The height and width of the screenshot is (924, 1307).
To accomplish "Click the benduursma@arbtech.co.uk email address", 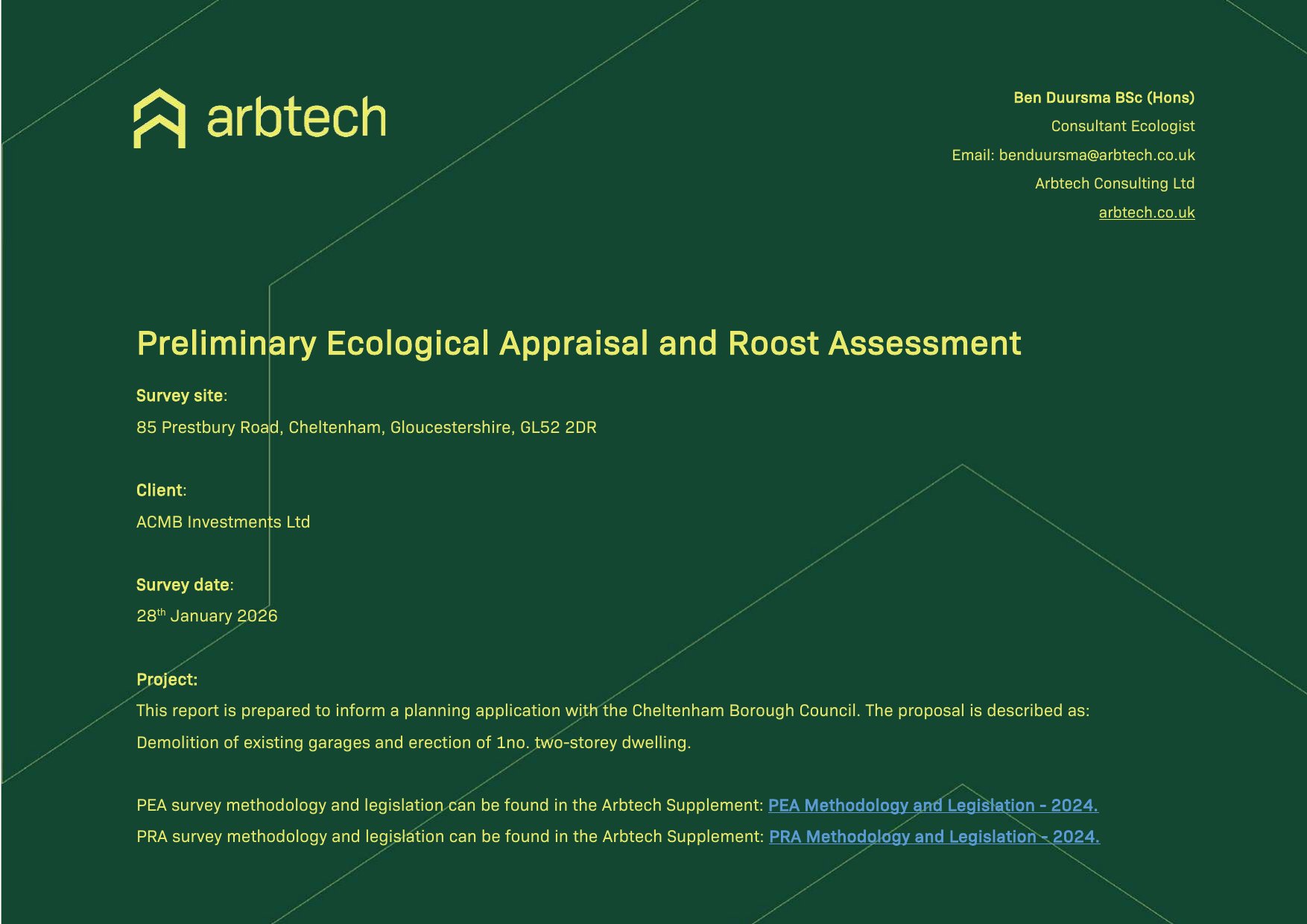I will pyautogui.click(x=1096, y=155).
